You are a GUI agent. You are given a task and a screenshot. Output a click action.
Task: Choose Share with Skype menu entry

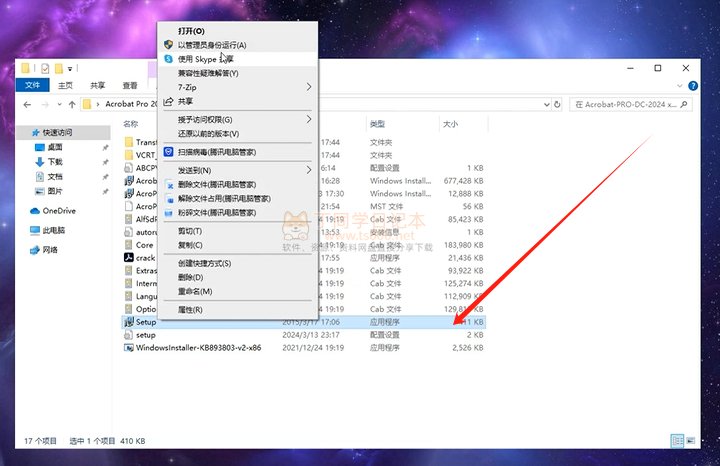point(237,59)
